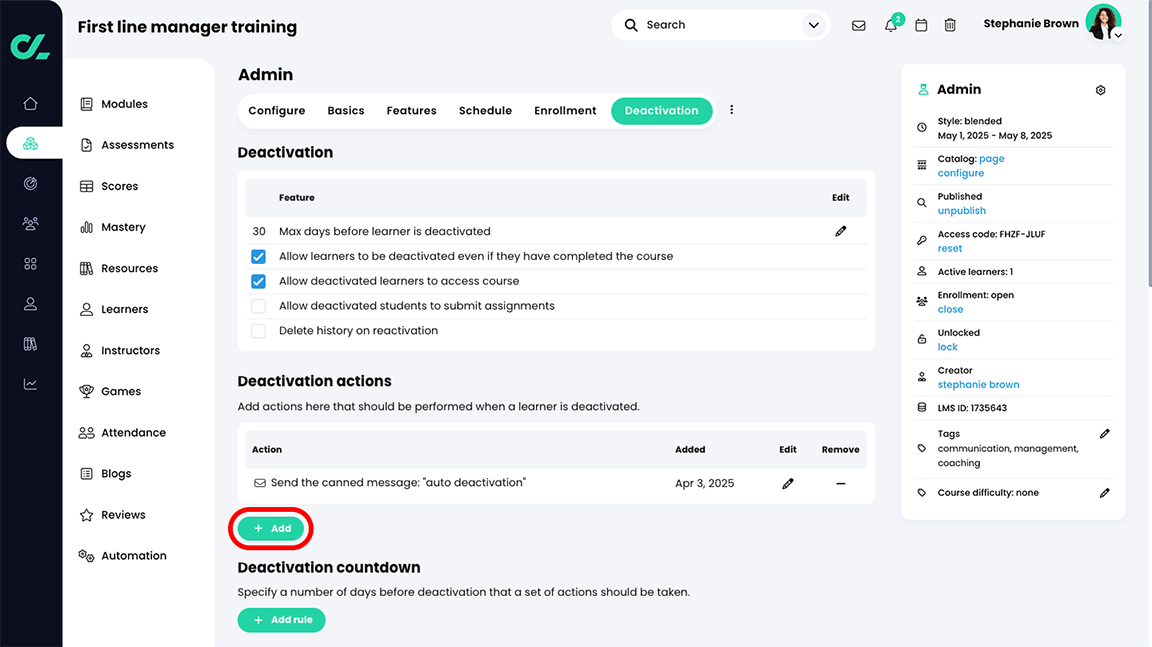
Task: Remove the auto deactivation canned message action
Action: pyautogui.click(x=840, y=483)
